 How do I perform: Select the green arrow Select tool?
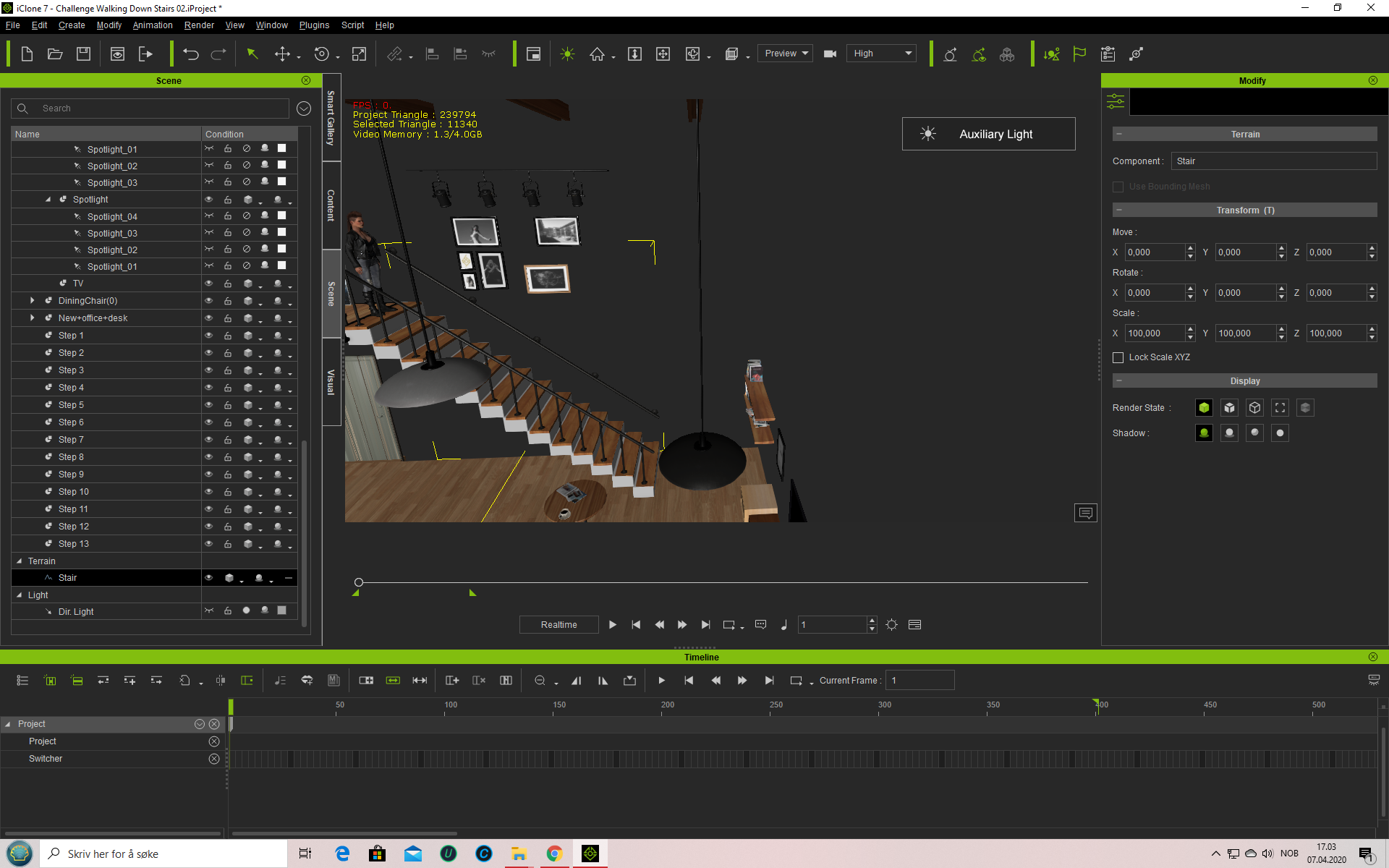point(252,54)
